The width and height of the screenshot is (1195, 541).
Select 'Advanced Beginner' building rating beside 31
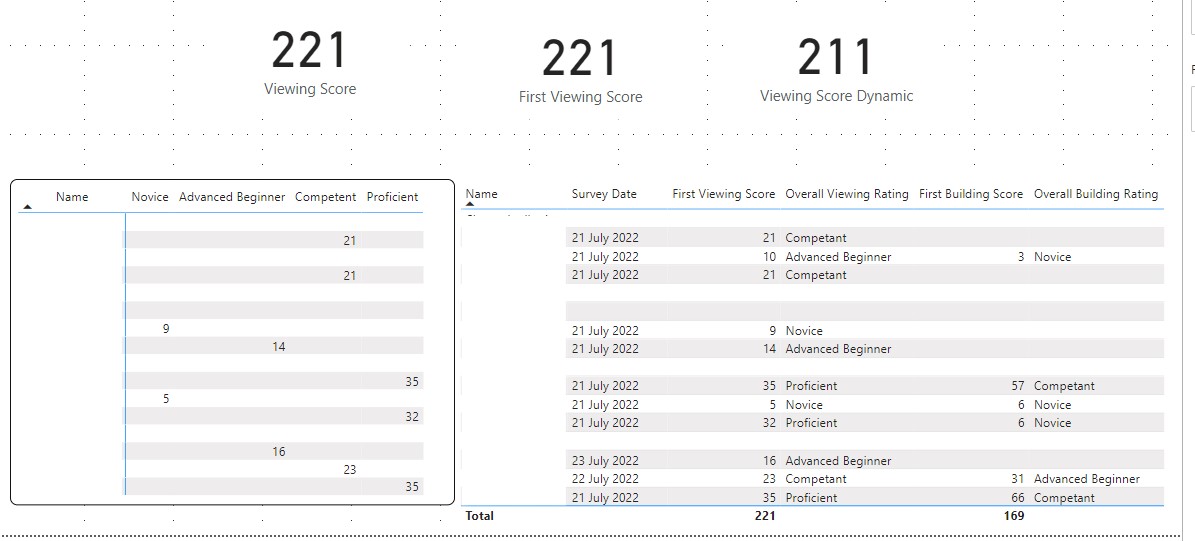click(x=1087, y=479)
